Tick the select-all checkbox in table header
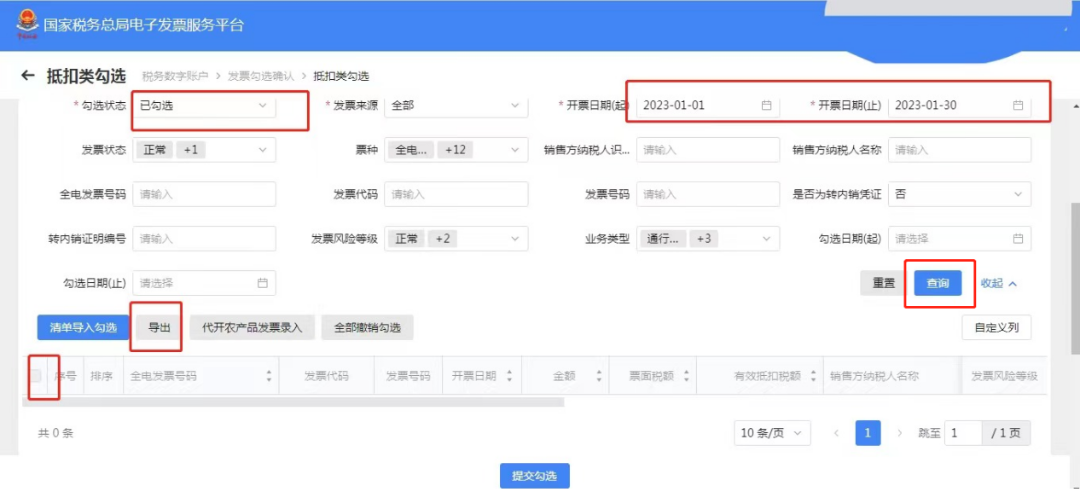 point(35,376)
